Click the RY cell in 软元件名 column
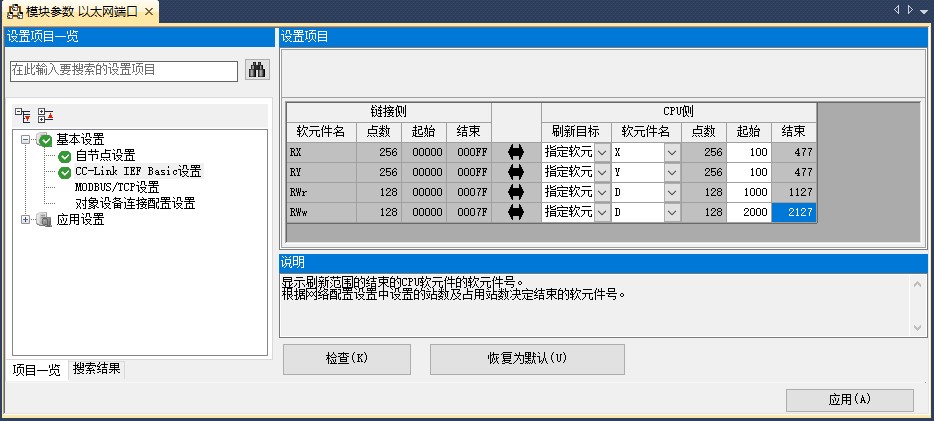This screenshot has height=421, width=934. coord(322,173)
